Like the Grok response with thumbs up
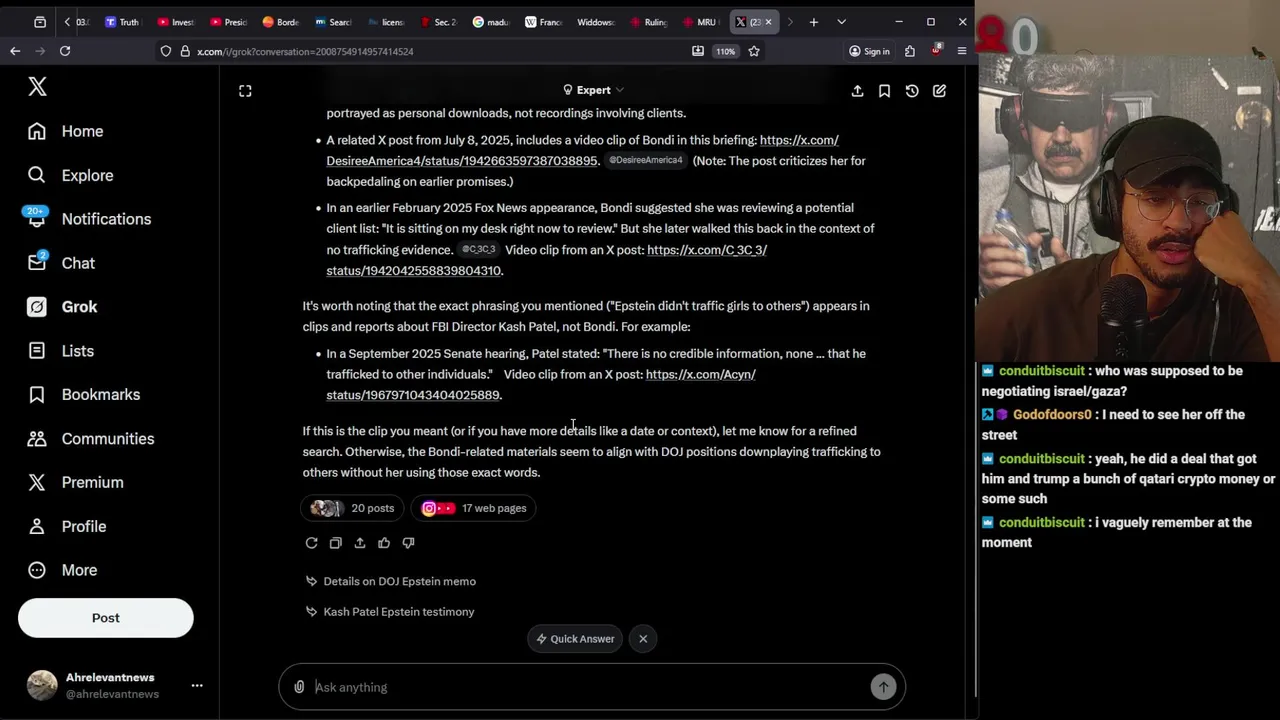 point(384,543)
